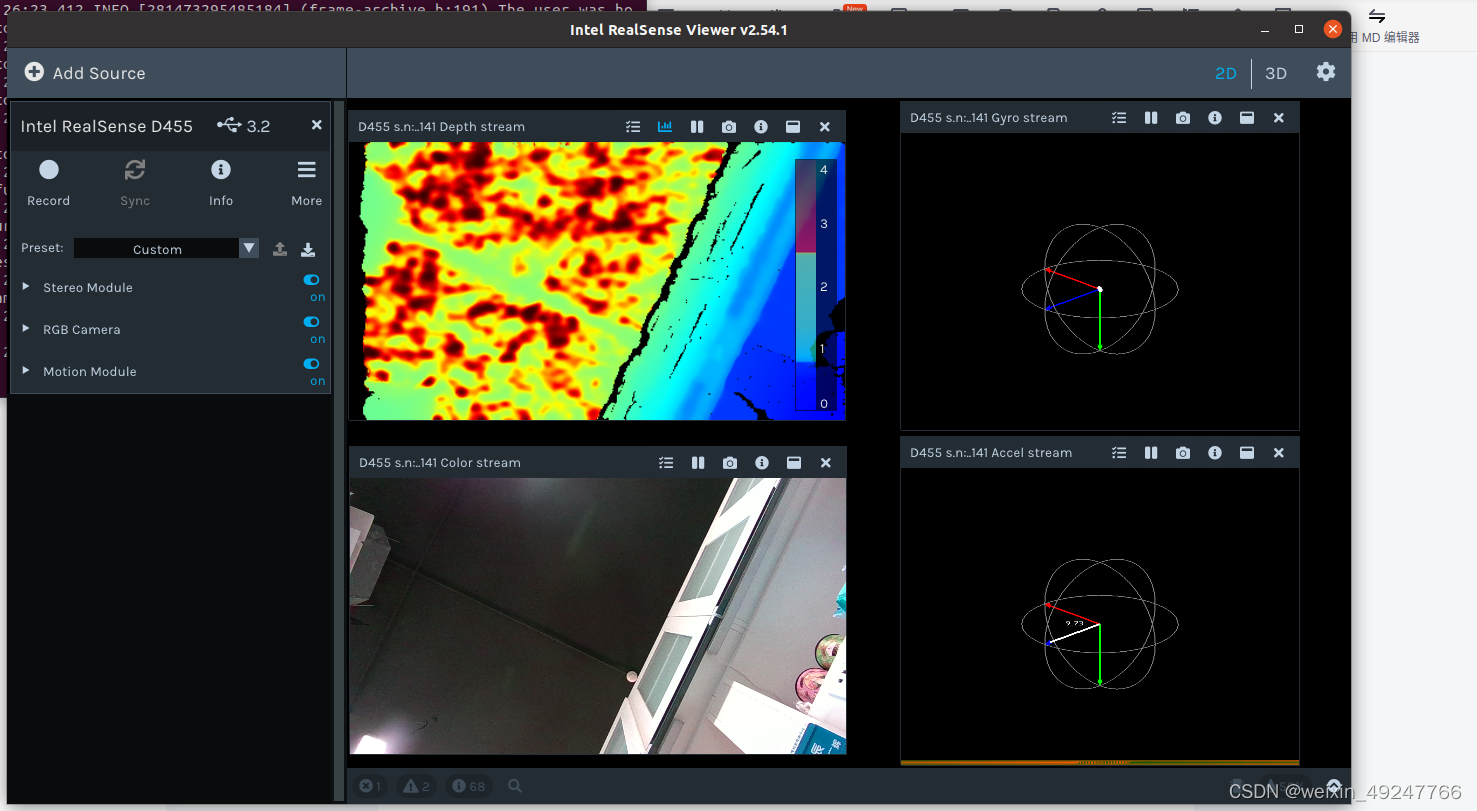The image size is (1477, 811).
Task: Toggle the Depth stream histogram icon
Action: pos(665,127)
